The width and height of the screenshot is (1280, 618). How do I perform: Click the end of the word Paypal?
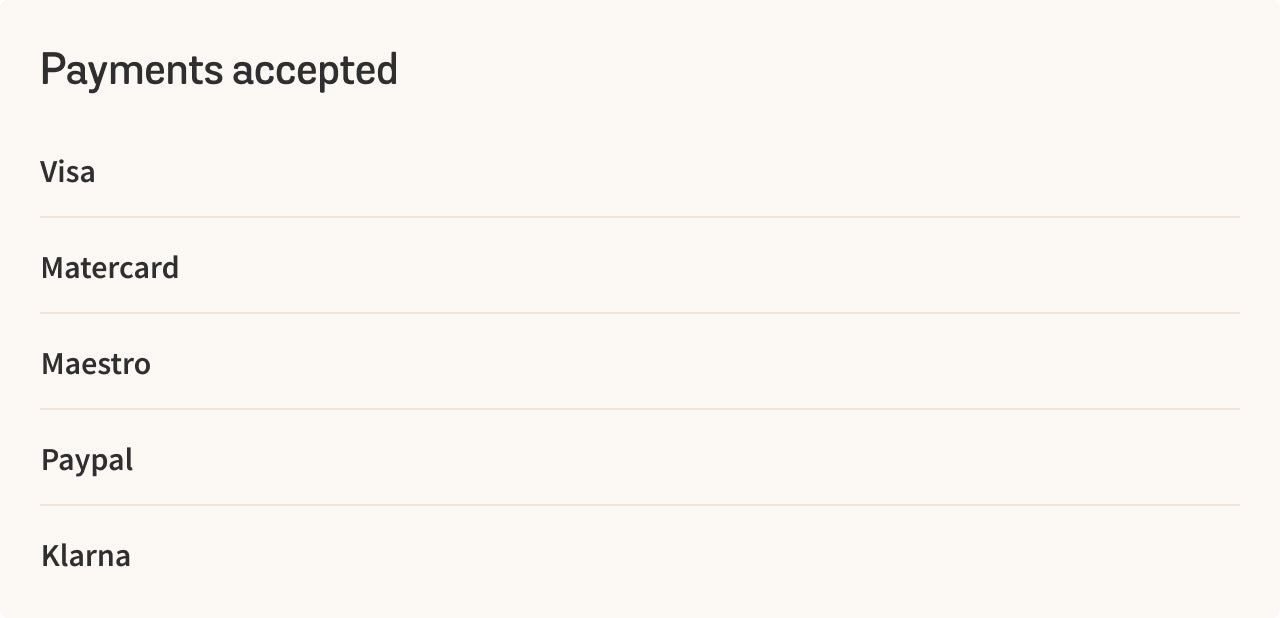click(x=129, y=459)
